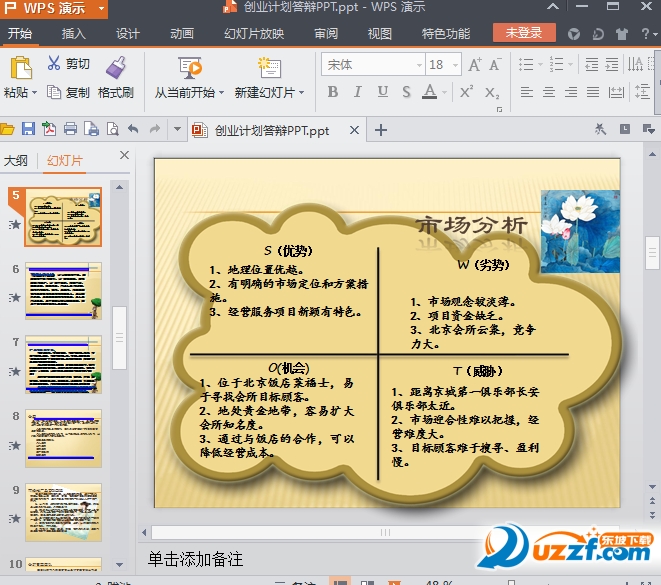Toggle text shadow S button
This screenshot has height=585, width=661.
406,91
